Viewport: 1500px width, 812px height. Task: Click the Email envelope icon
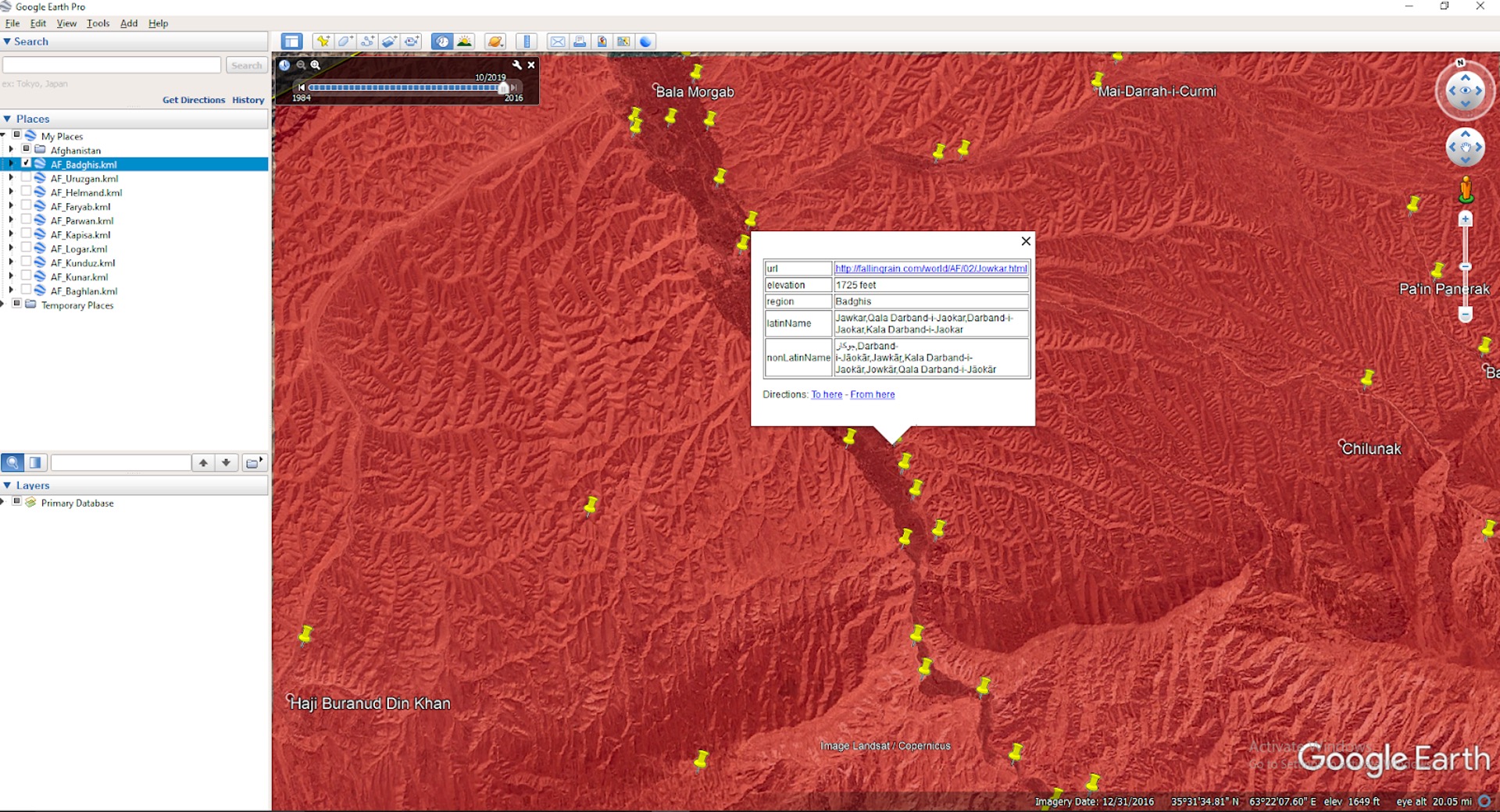(x=558, y=41)
